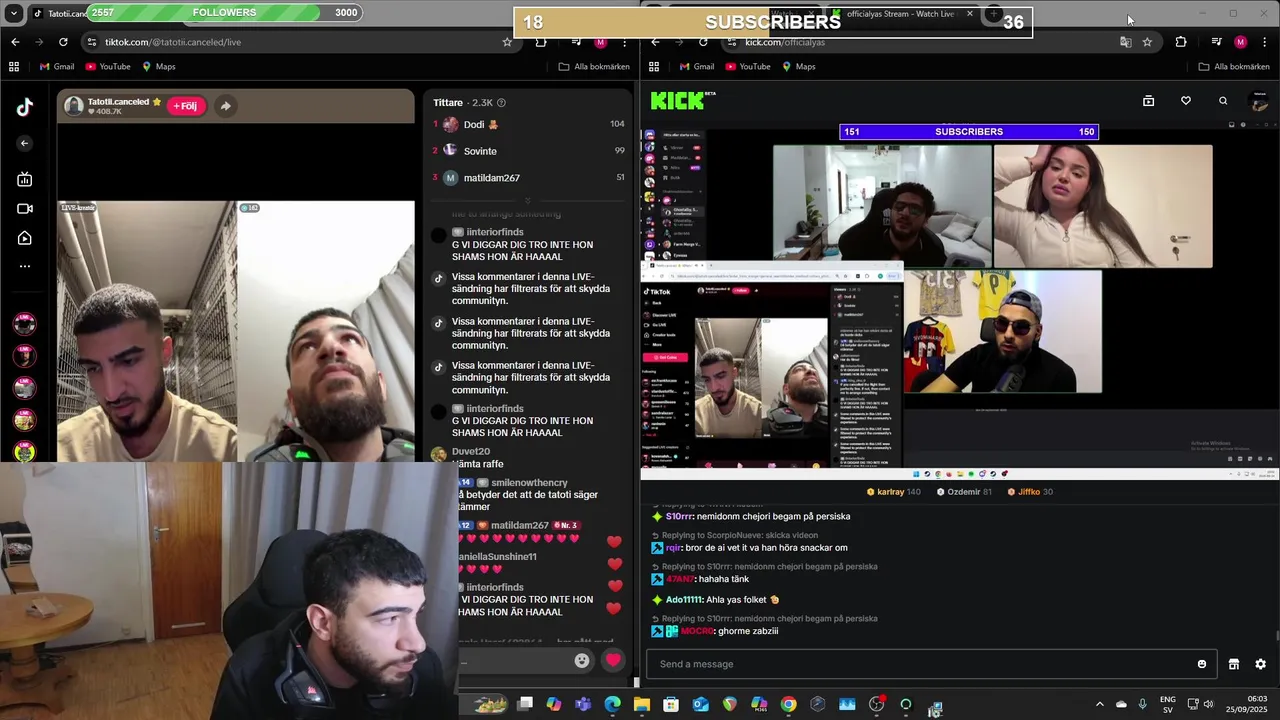The height and width of the screenshot is (720, 1280).
Task: Open the camera Go LIVE icon in the TikTok sidebar
Action: [x=25, y=208]
